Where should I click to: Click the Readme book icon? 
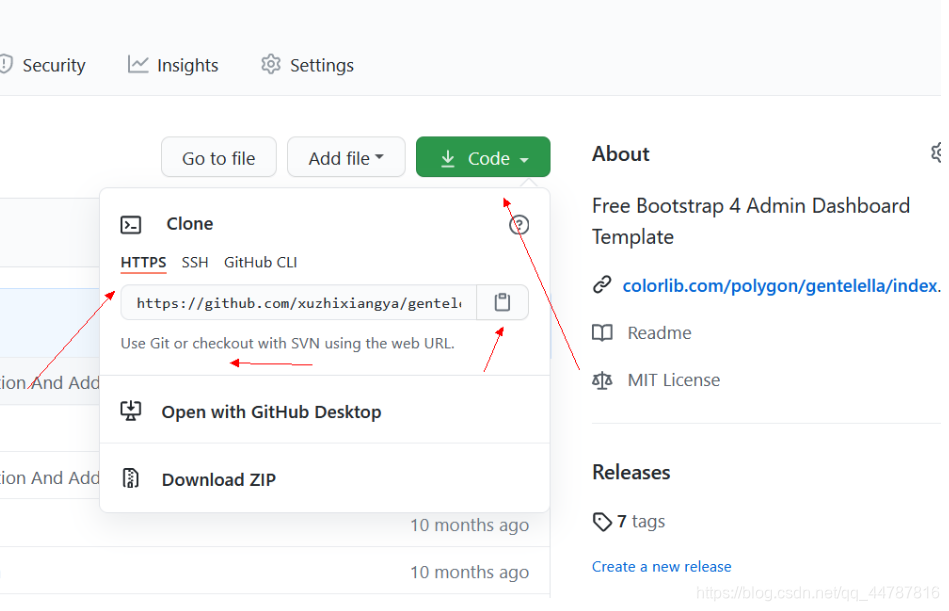(602, 333)
